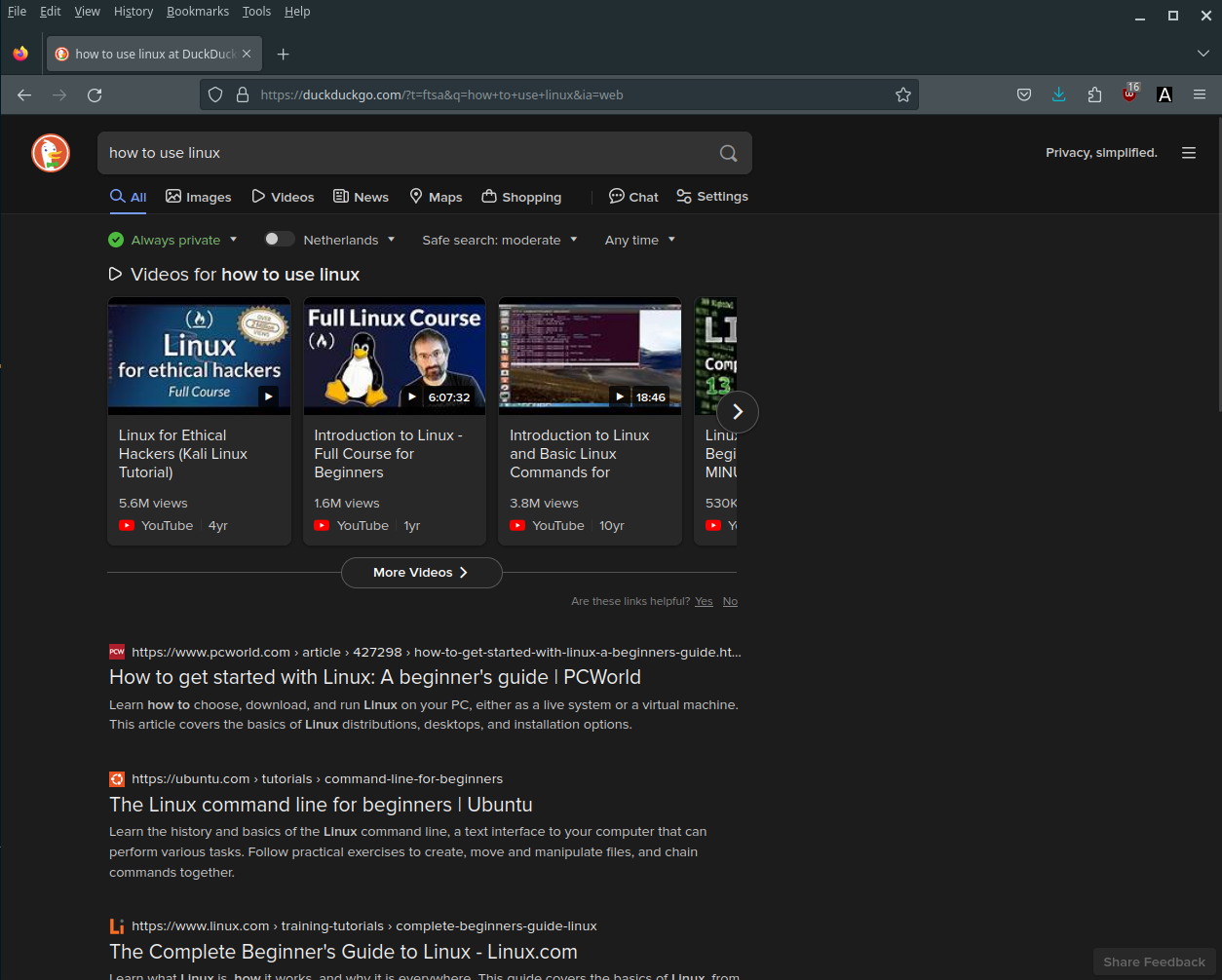
Task: Open the Netherlands region dropdown
Action: coord(349,240)
